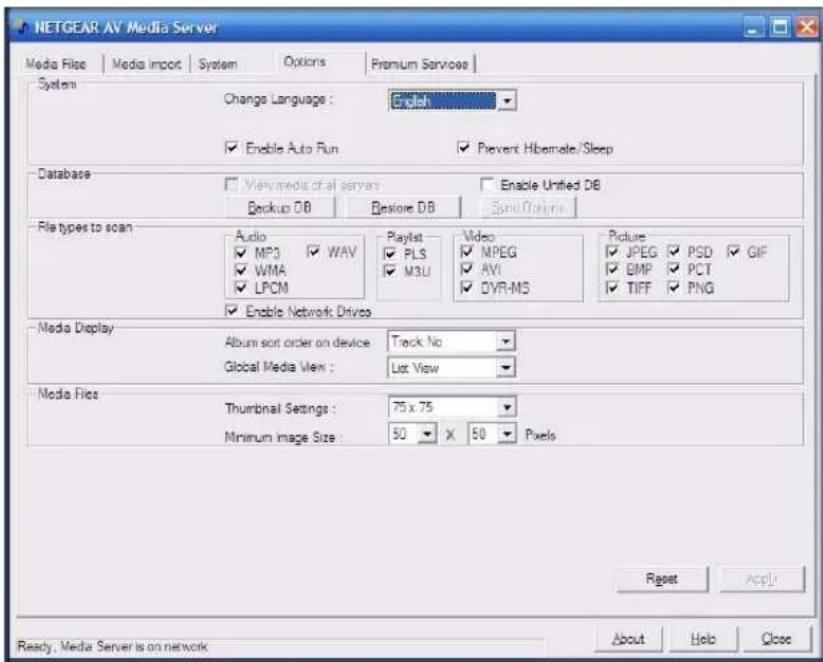Toggle Prevent Hibernate/Sleep checkbox
This screenshot has width=823, height=662.
[463, 148]
